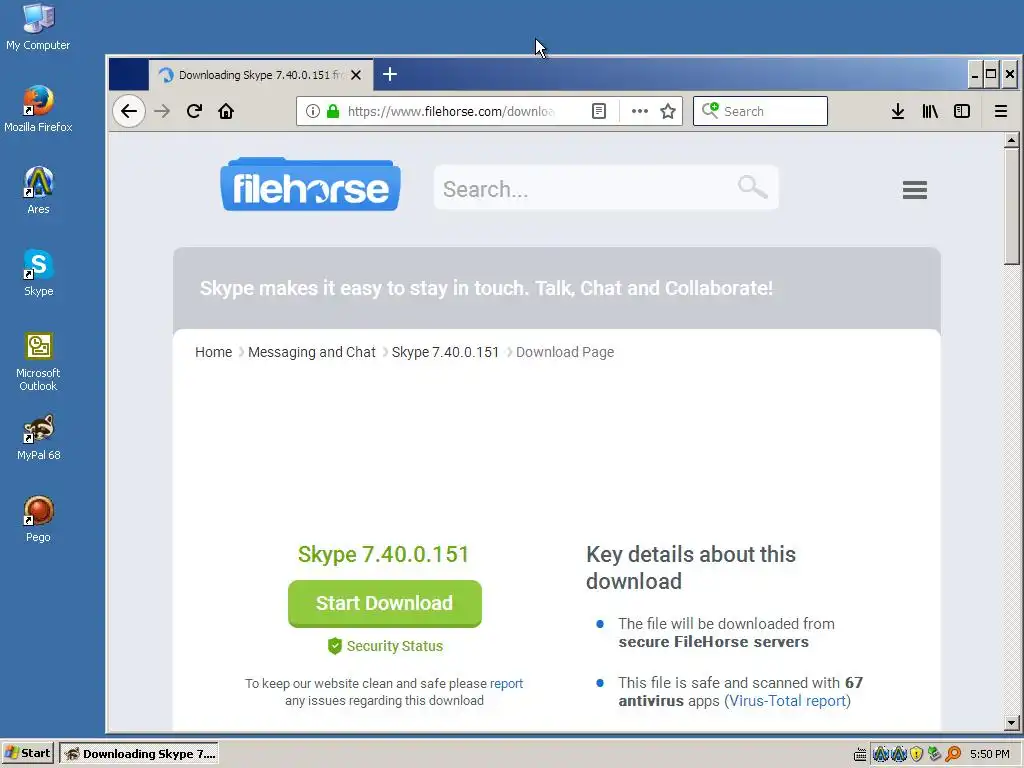Click the orange magnifier tray icon
The height and width of the screenshot is (768, 1024).
tap(953, 754)
